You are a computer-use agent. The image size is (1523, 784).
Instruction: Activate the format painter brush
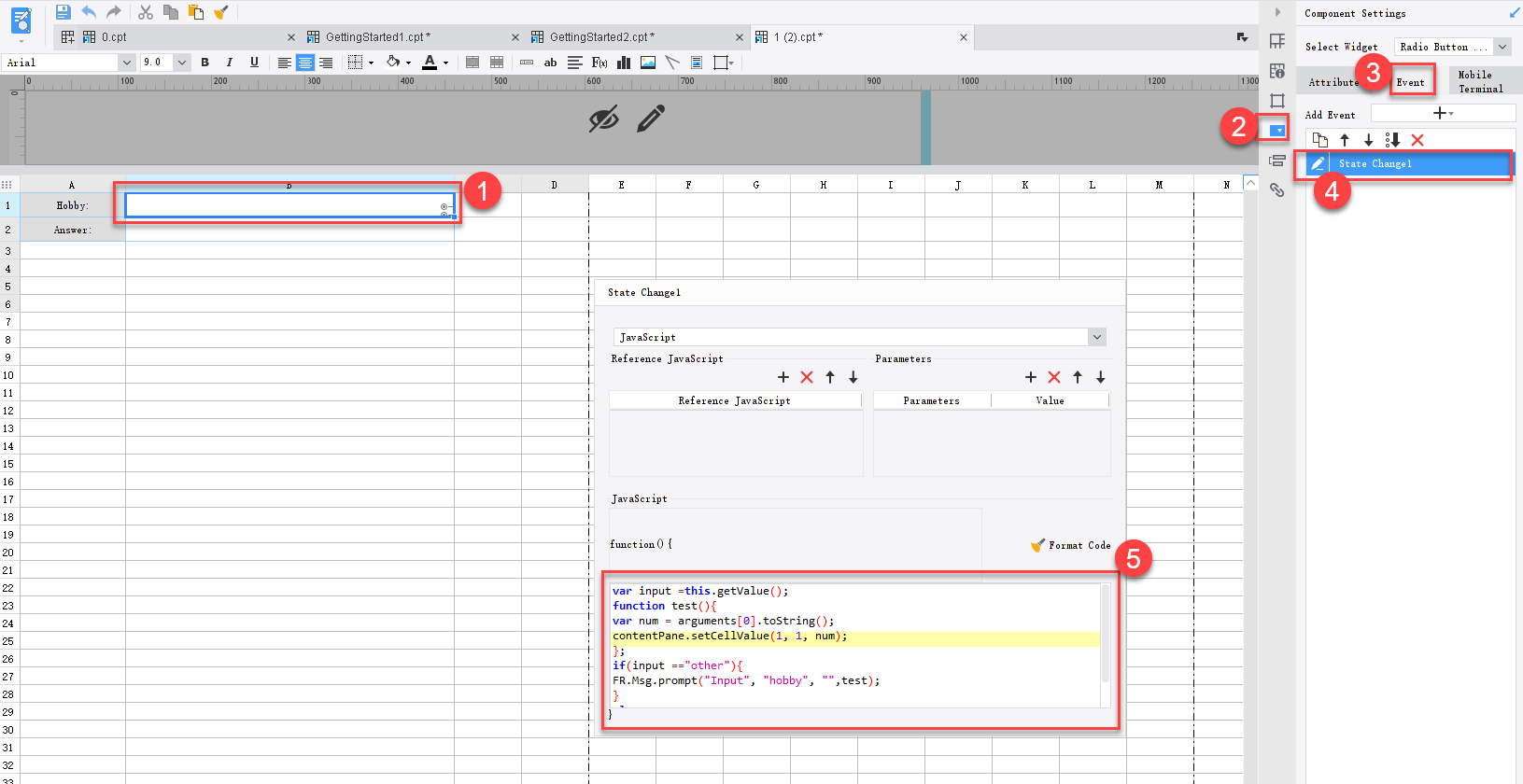221,12
